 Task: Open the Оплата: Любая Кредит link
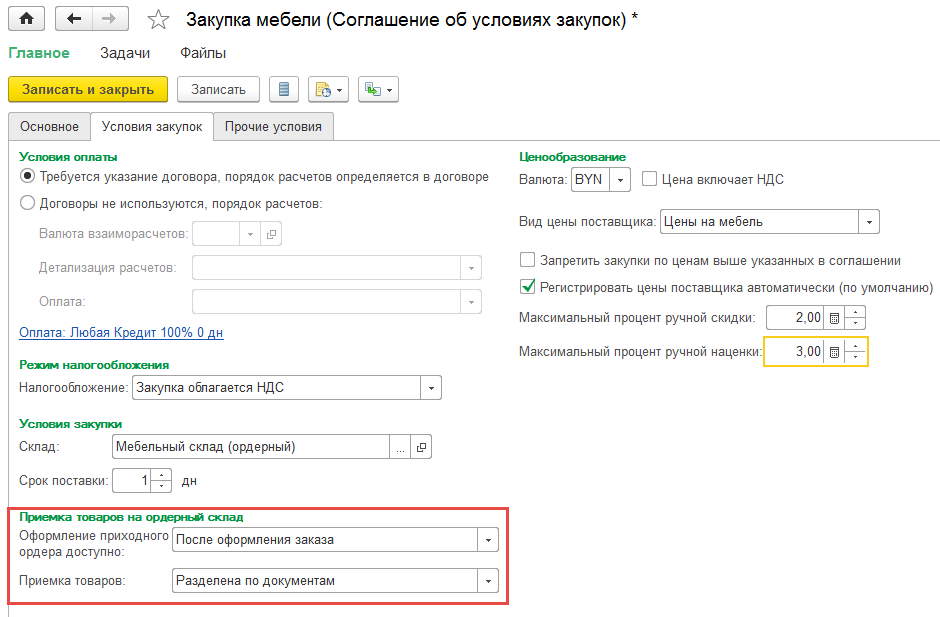coord(121,332)
